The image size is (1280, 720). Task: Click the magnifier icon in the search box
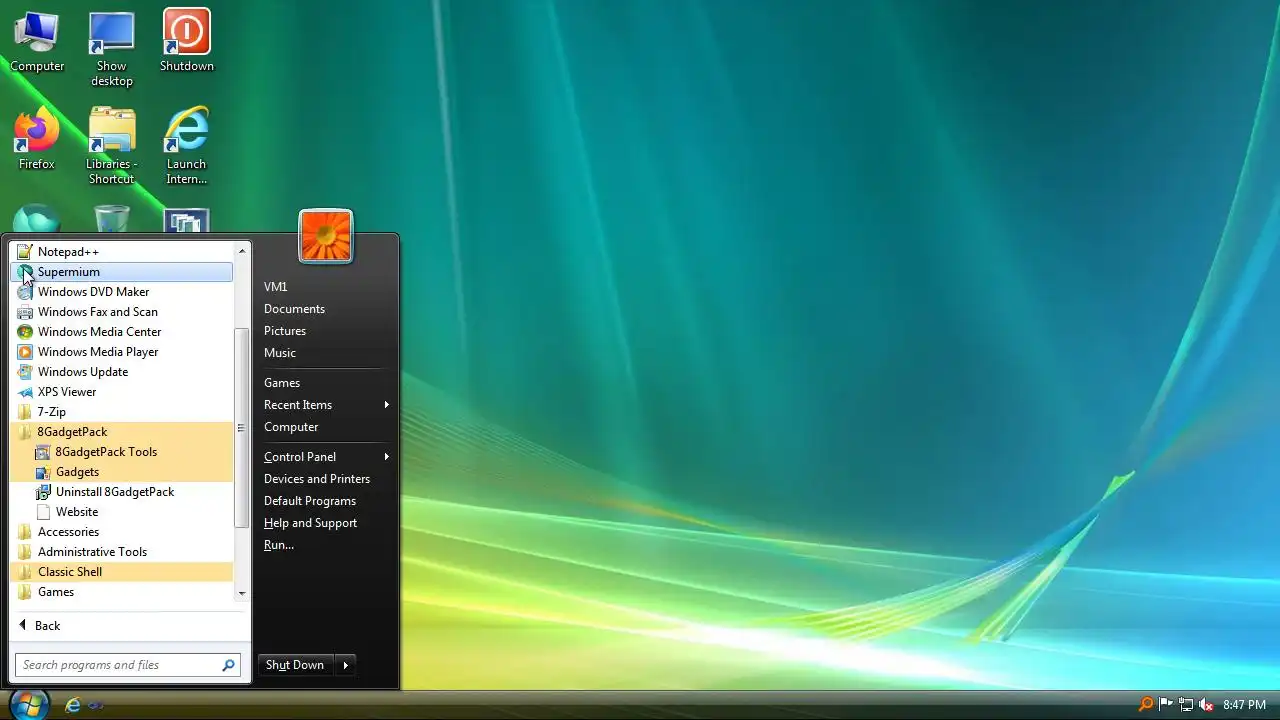(x=228, y=665)
